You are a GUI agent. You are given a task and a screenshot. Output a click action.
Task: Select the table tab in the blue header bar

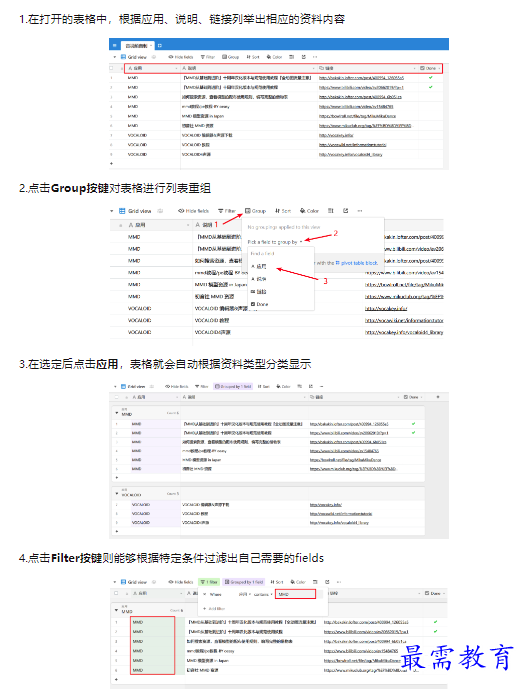click(138, 46)
